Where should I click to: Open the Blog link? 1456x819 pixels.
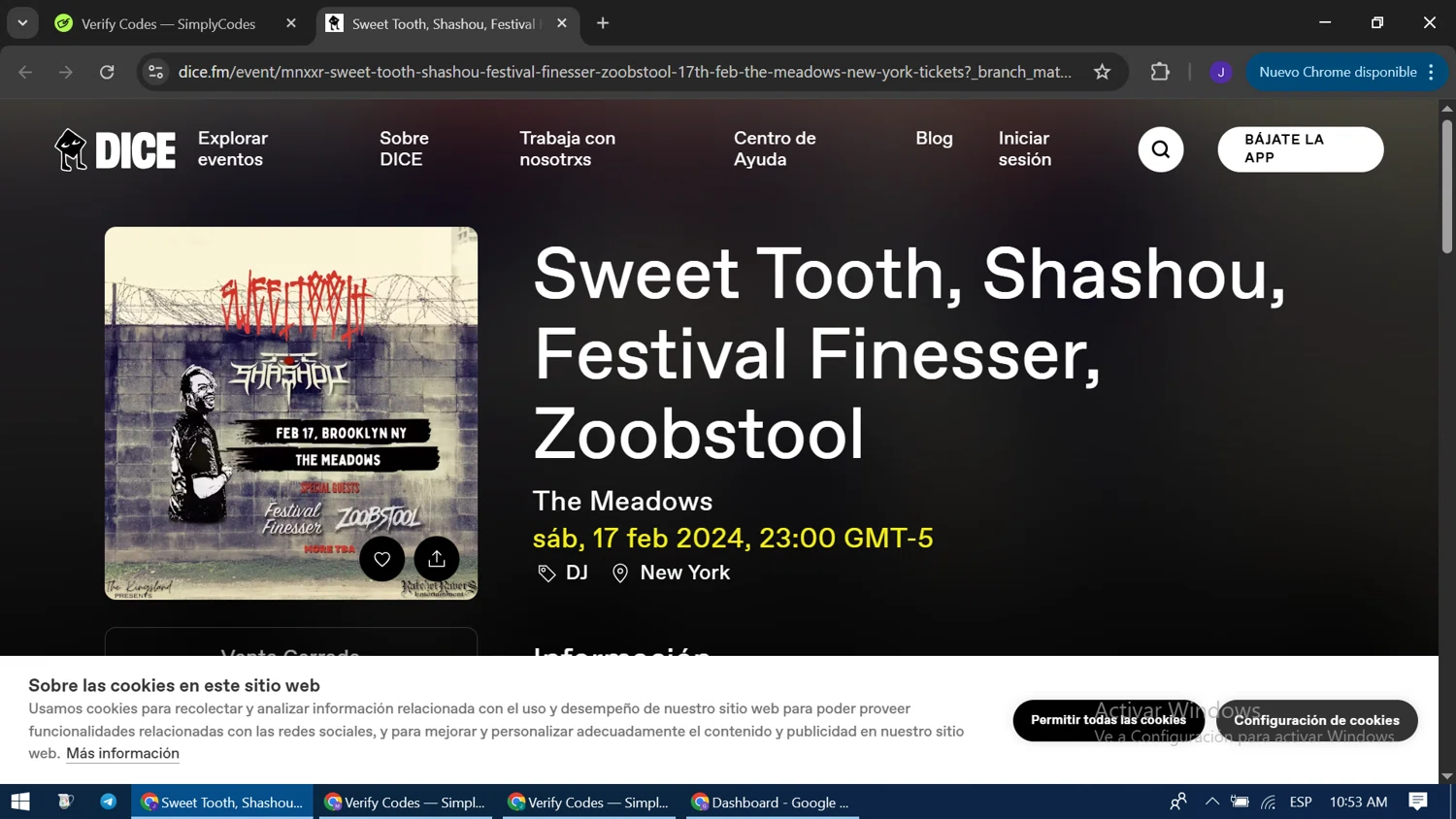[x=934, y=139]
